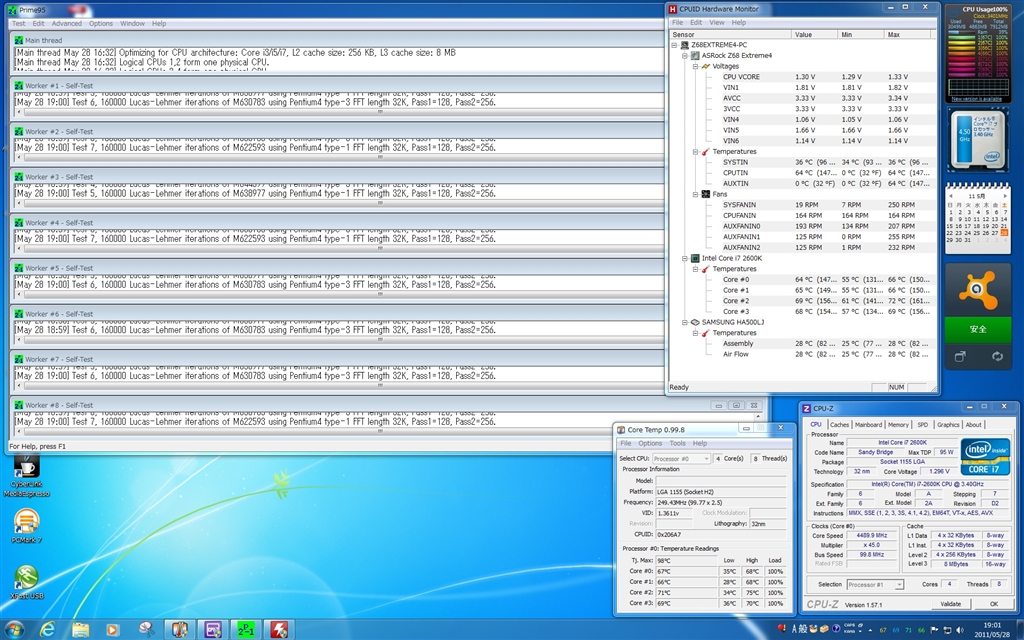Collapse the Intel Core i7 2600K node

coord(685,258)
